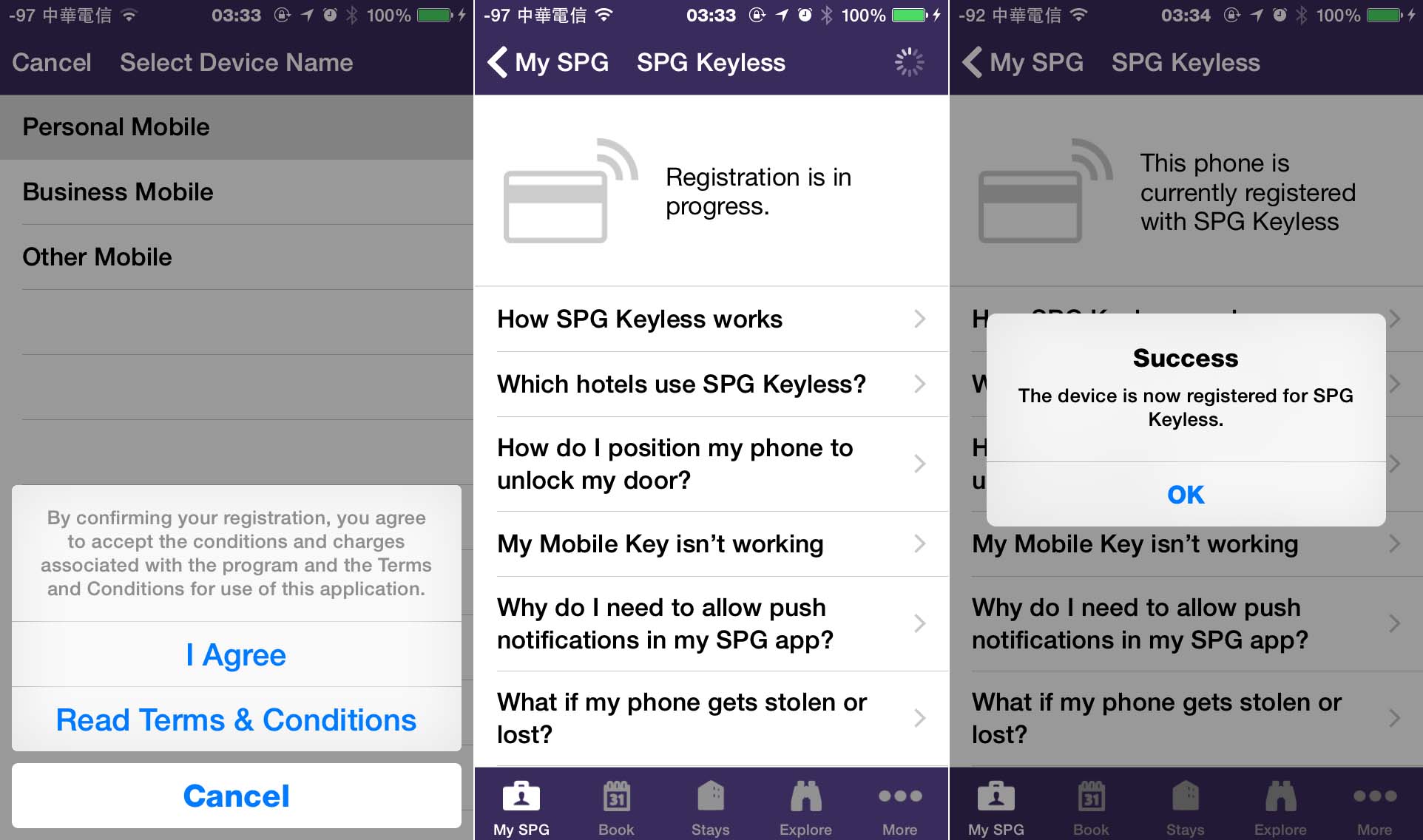This screenshot has width=1423, height=840.
Task: Tap the loading spinner in middle header
Action: [x=909, y=62]
